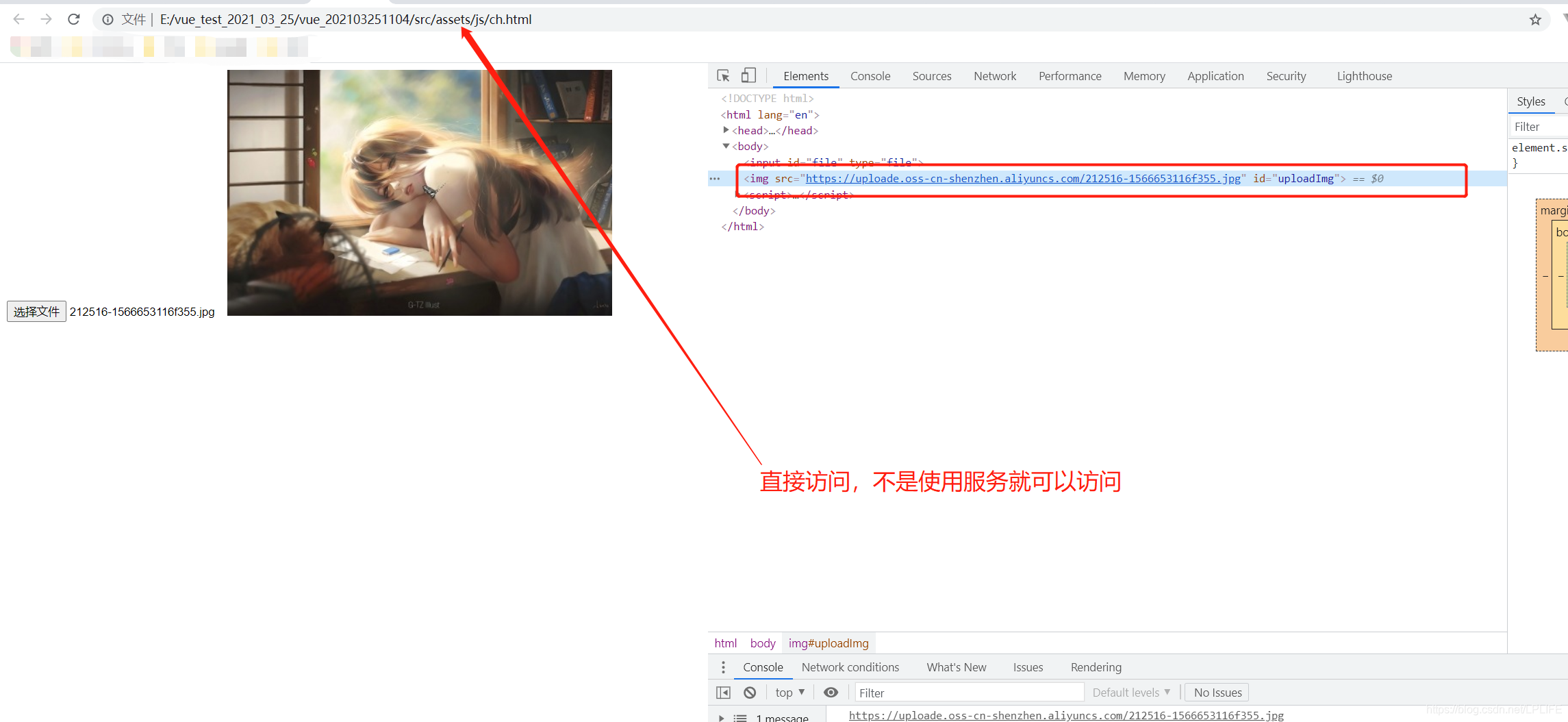Select the body breadcrumb

click(x=763, y=643)
